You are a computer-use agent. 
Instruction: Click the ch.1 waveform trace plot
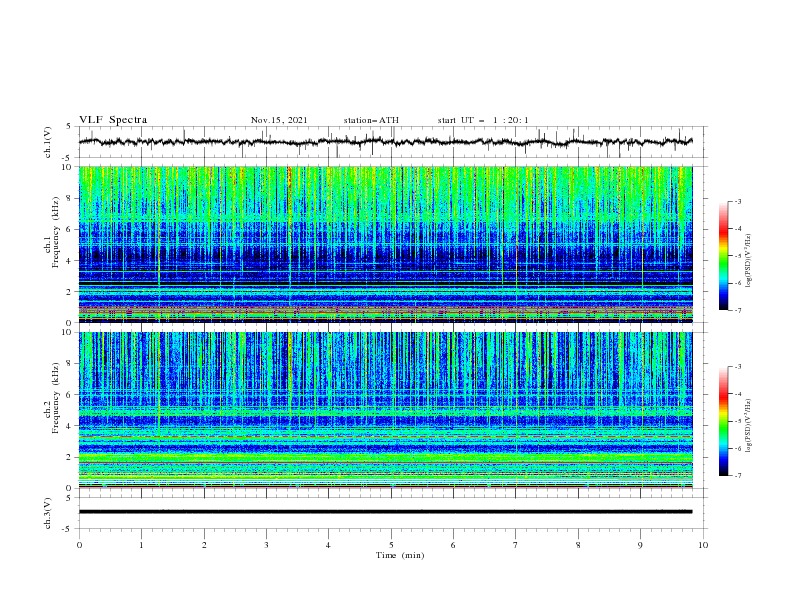pyautogui.click(x=393, y=142)
